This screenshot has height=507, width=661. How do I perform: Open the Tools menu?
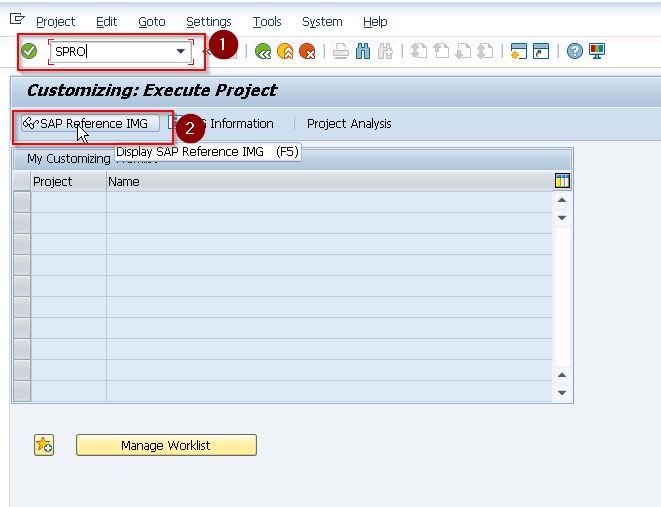(267, 21)
